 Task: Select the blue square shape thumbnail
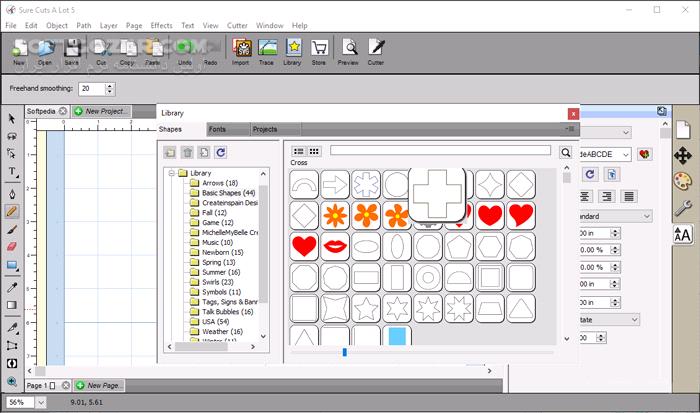(x=397, y=336)
